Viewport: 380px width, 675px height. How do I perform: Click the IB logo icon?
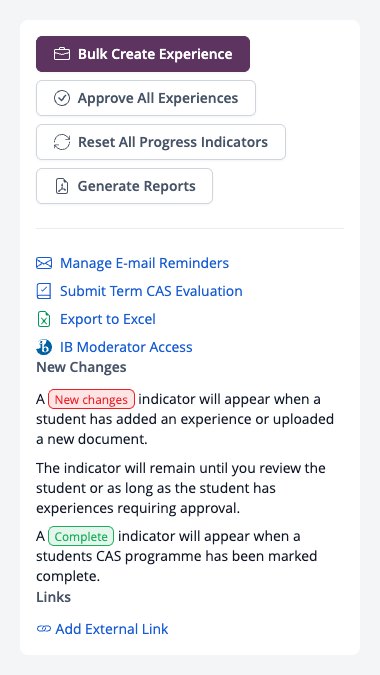click(44, 347)
